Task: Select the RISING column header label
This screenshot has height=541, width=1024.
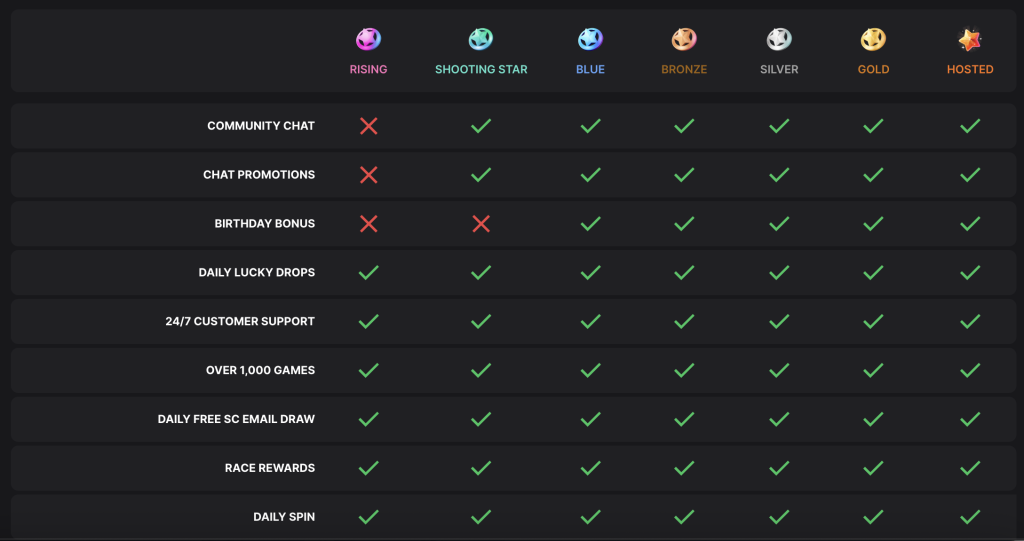Action: [x=368, y=69]
